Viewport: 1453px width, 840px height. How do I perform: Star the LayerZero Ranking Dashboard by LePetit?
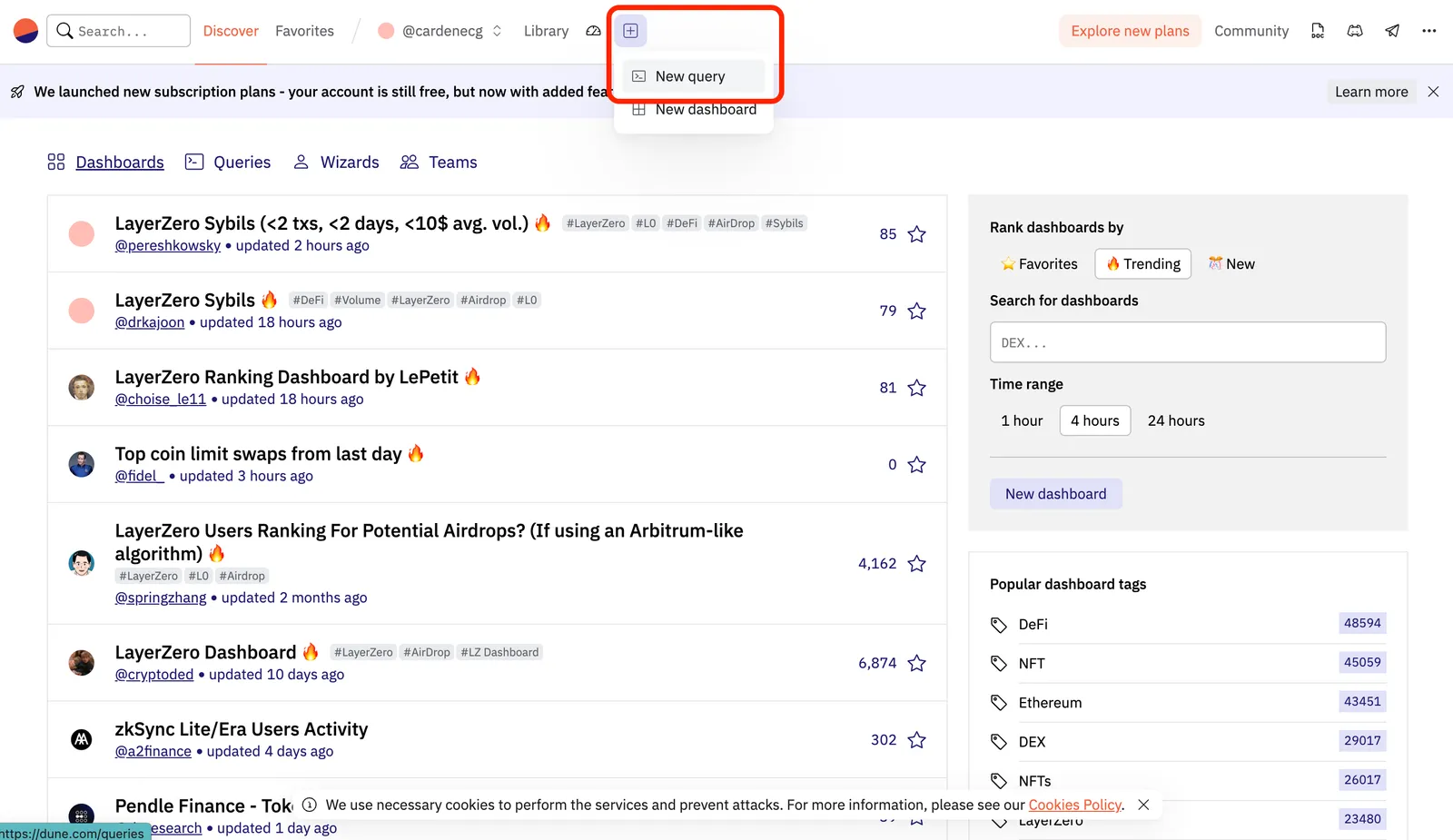(x=917, y=388)
